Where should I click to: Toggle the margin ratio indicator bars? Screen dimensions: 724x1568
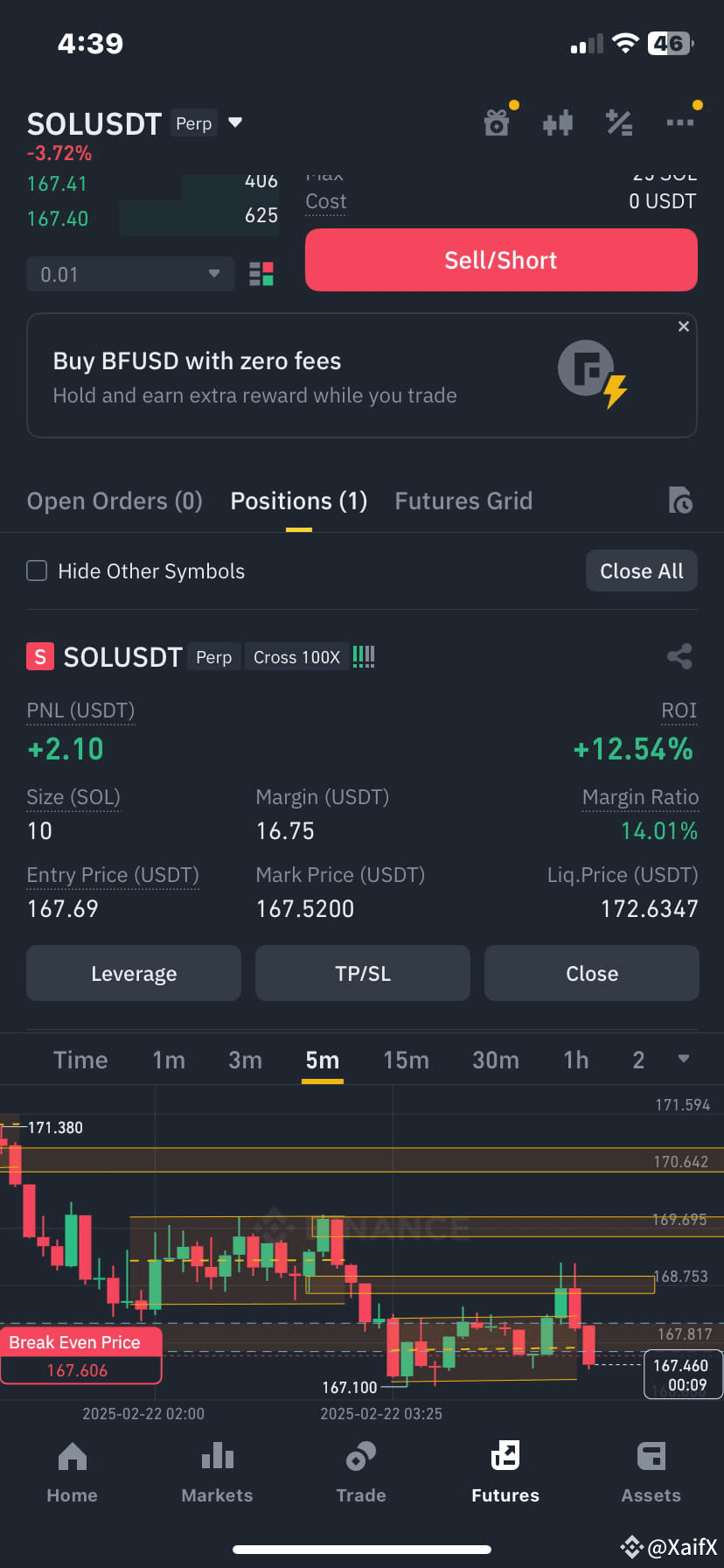(363, 656)
